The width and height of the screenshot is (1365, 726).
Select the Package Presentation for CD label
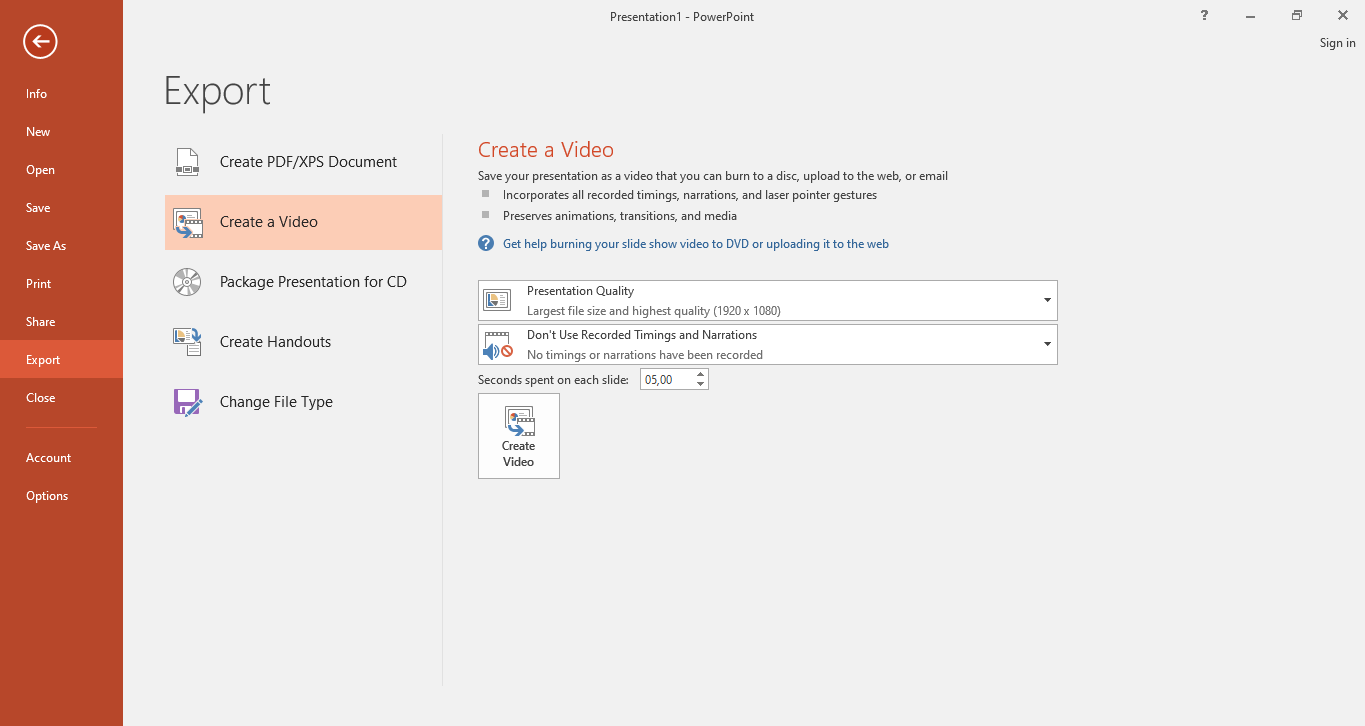(x=313, y=282)
